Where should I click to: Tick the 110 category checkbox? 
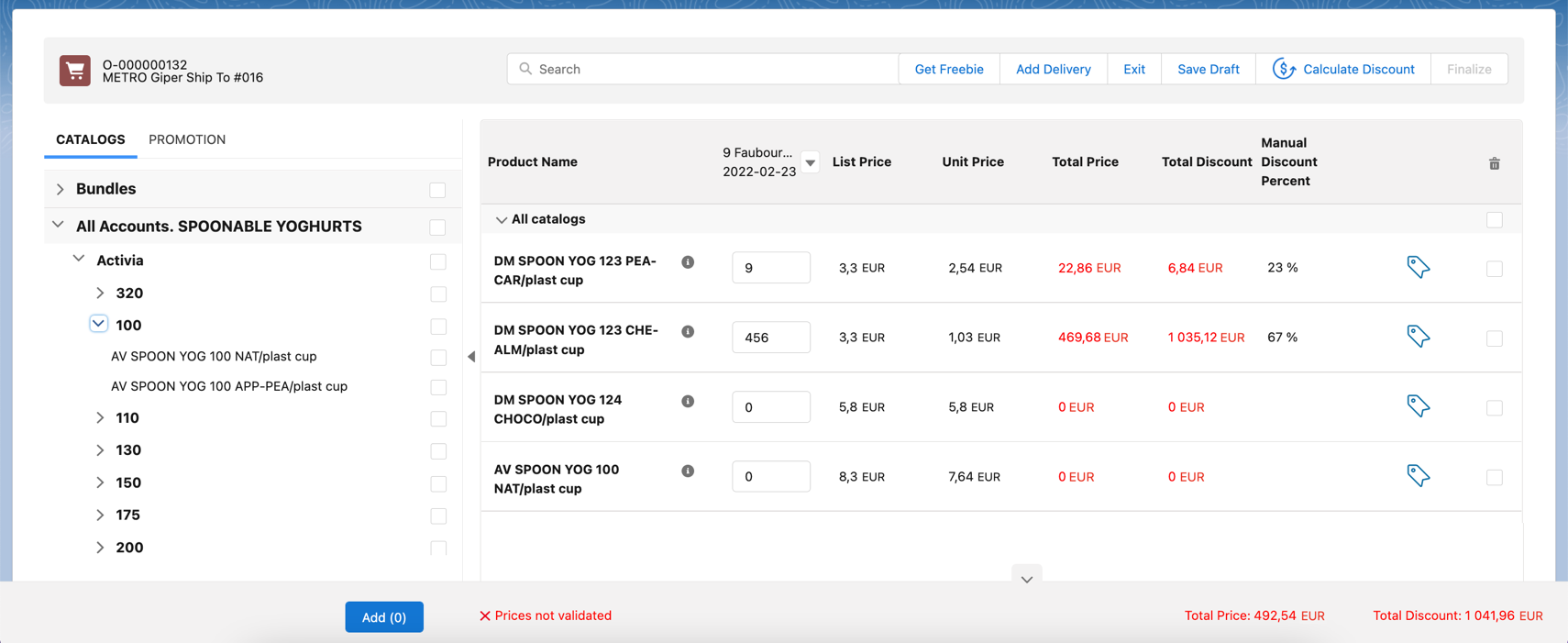pos(438,419)
